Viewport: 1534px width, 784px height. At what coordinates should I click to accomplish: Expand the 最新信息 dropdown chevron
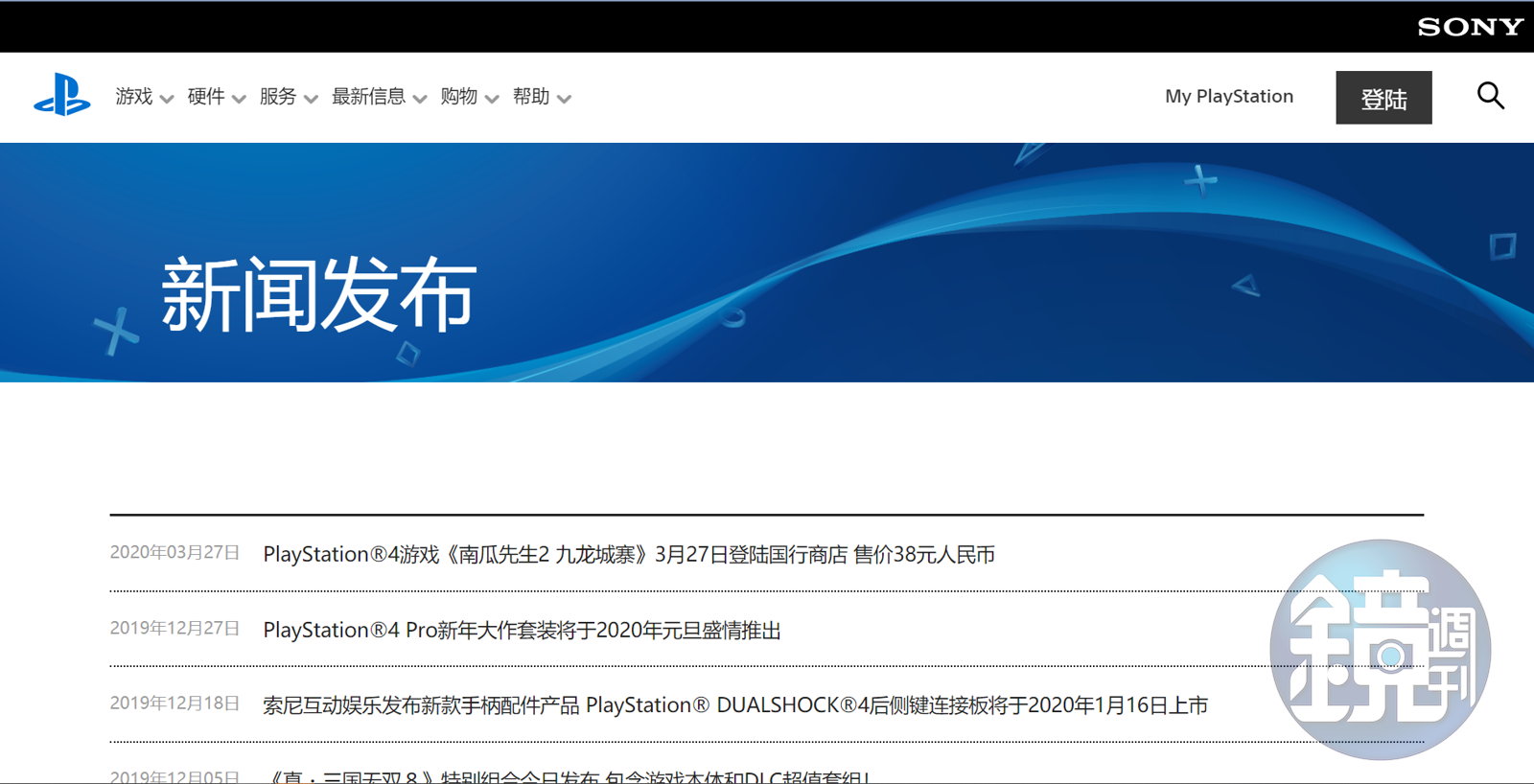point(419,99)
